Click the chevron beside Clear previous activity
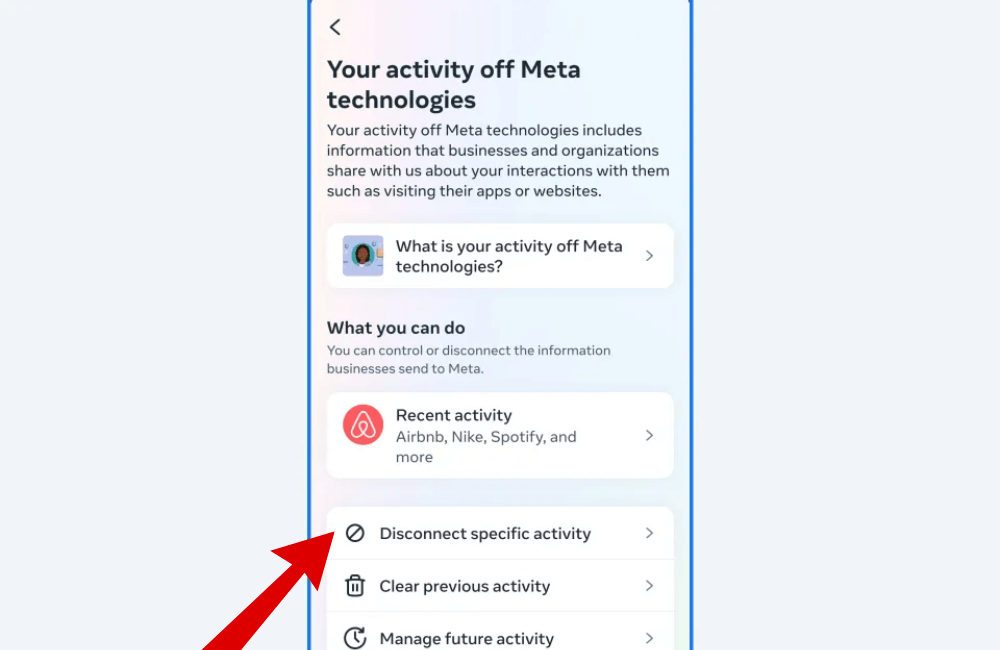This screenshot has width=1000, height=650. (x=650, y=586)
